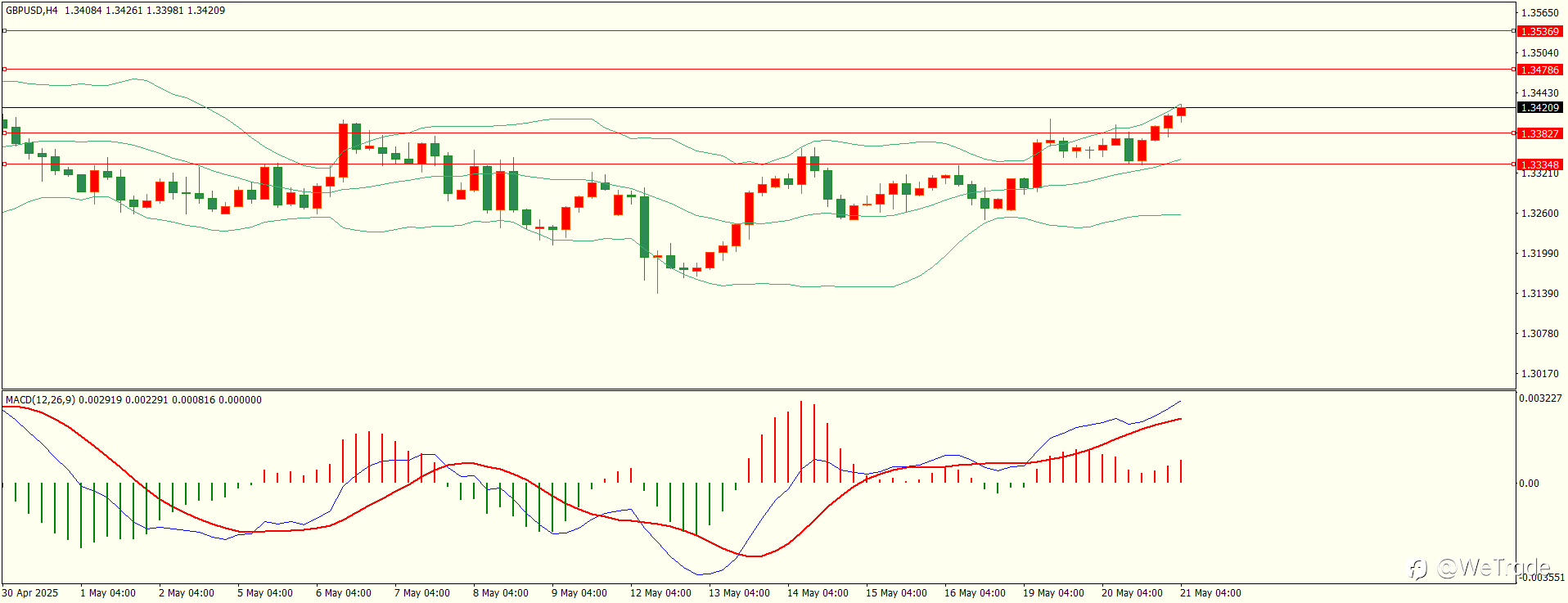Click the black 1.34209 current price label
The image size is (1568, 603).
pyautogui.click(x=1539, y=107)
